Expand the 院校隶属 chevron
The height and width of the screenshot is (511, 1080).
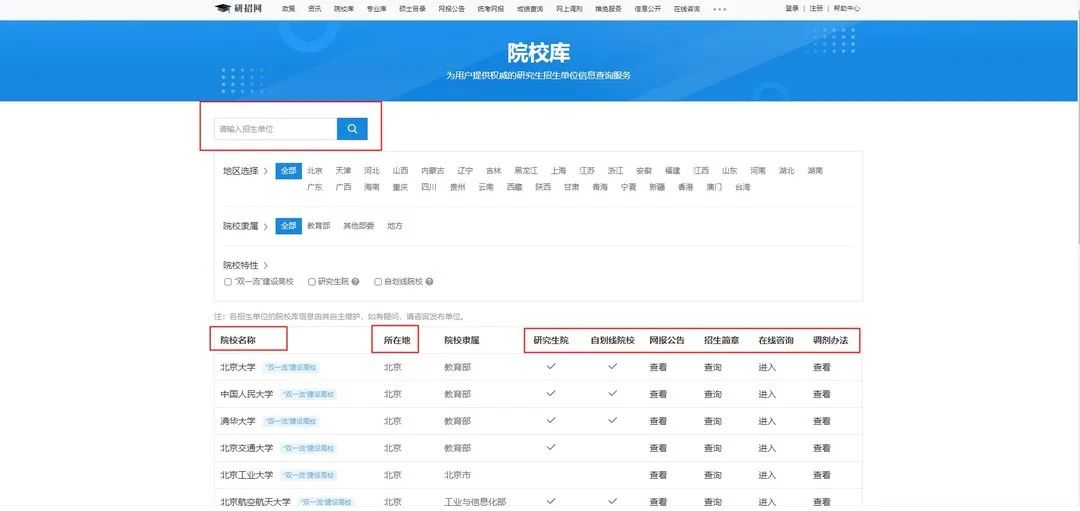click(x=265, y=226)
